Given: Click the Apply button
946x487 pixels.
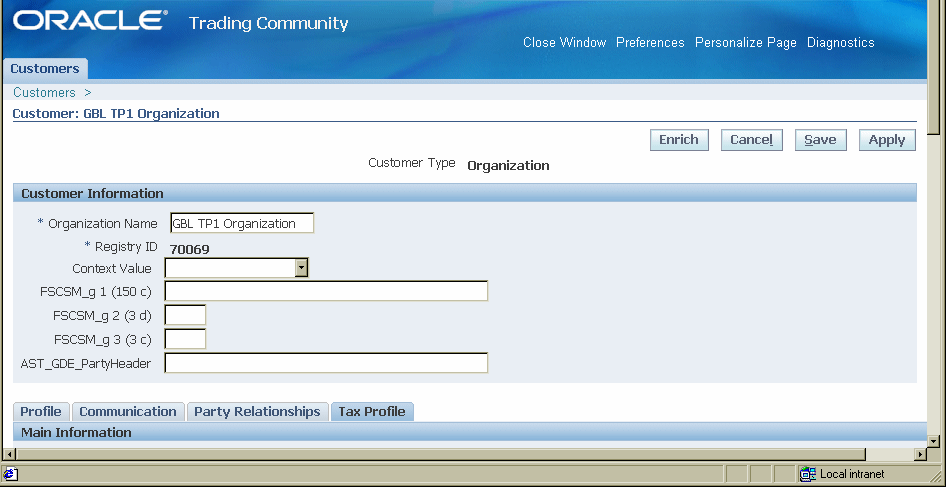Looking at the screenshot, I should coord(887,140).
